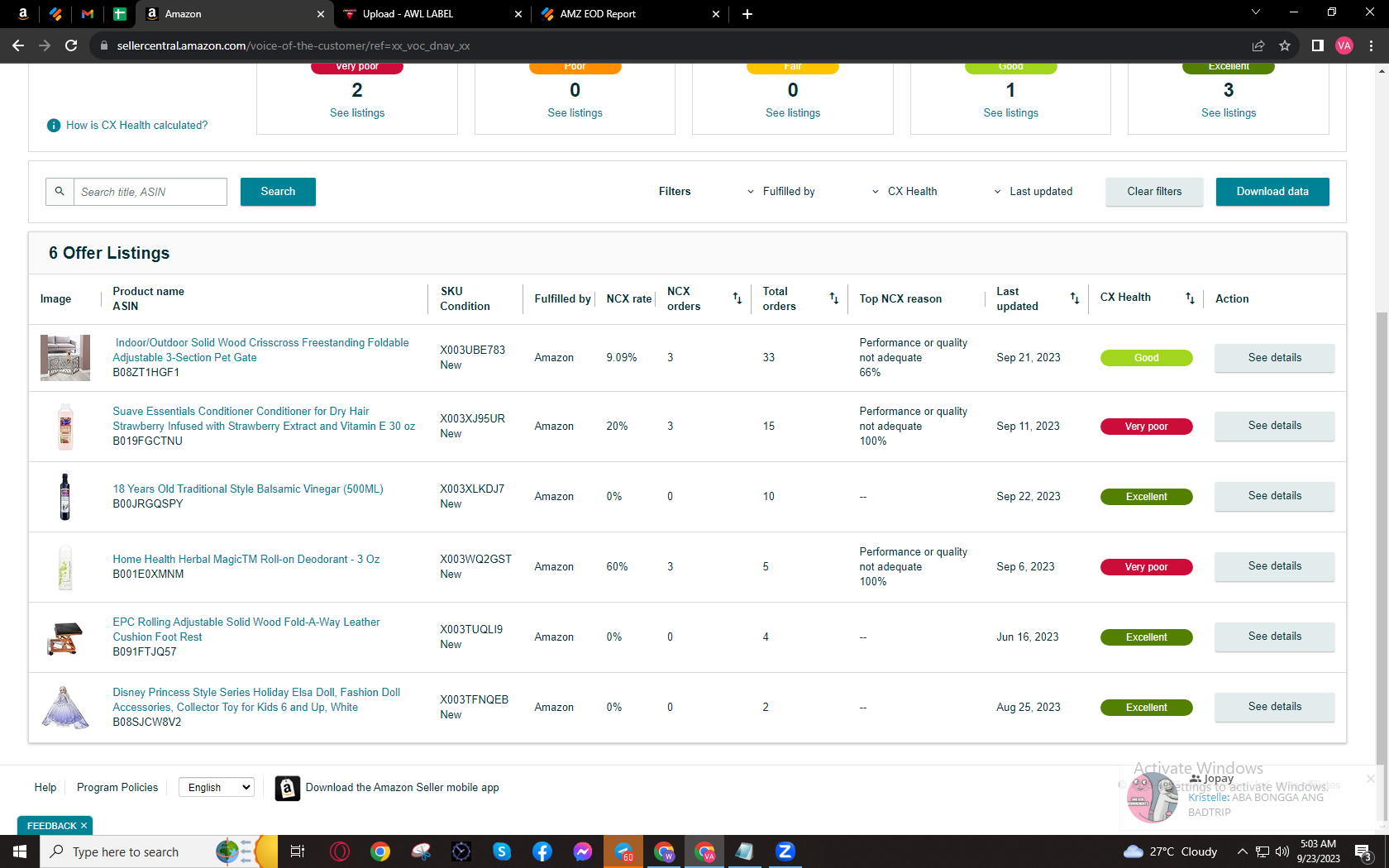Open the Balsamic Vinegar product thumbnail

[65, 497]
